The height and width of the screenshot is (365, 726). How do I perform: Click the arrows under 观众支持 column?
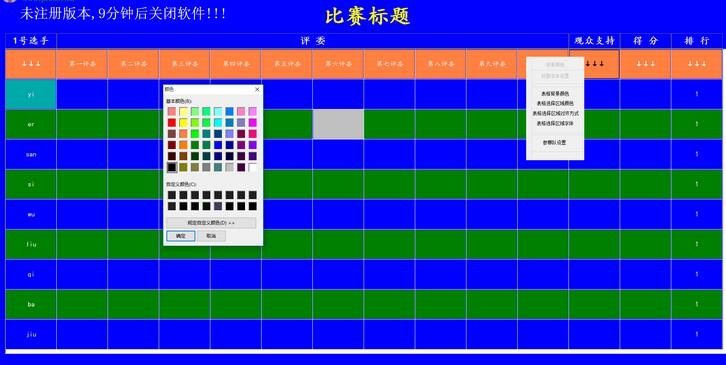(x=595, y=64)
